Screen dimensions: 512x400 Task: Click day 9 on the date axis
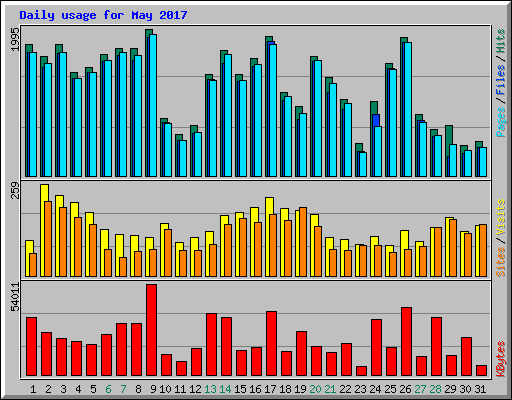[x=153, y=389]
